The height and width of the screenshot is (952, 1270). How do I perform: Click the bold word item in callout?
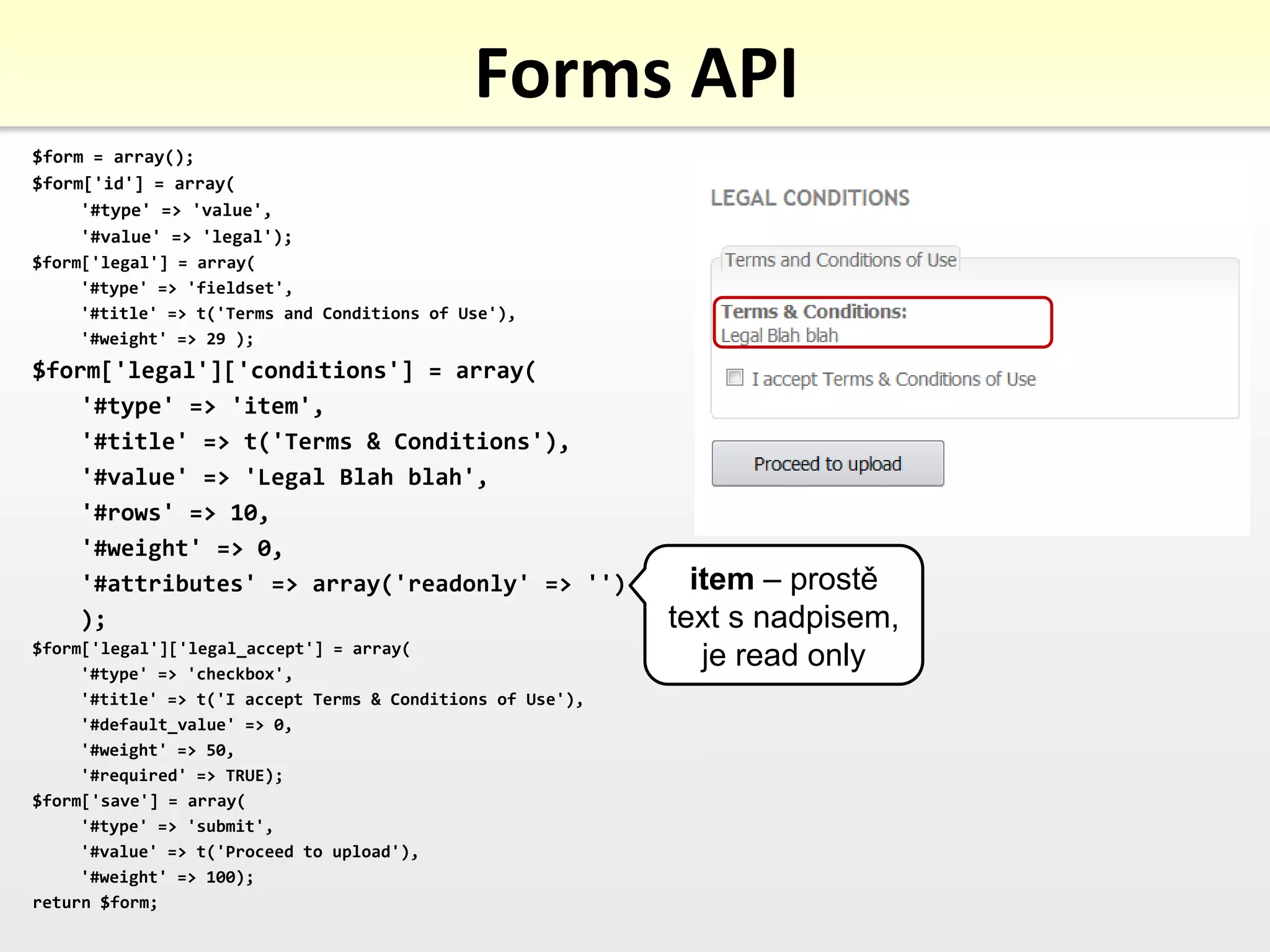point(721,579)
